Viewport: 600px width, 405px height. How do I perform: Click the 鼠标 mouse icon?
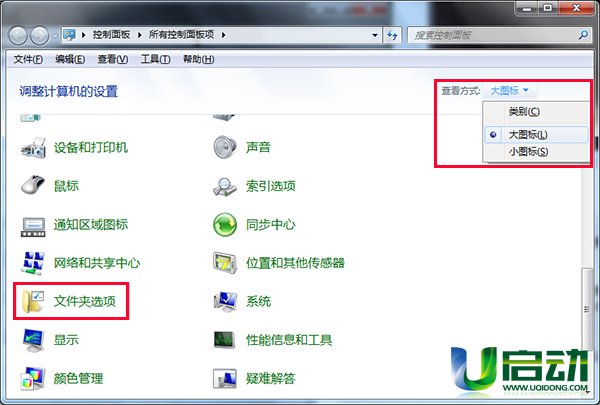(33, 186)
